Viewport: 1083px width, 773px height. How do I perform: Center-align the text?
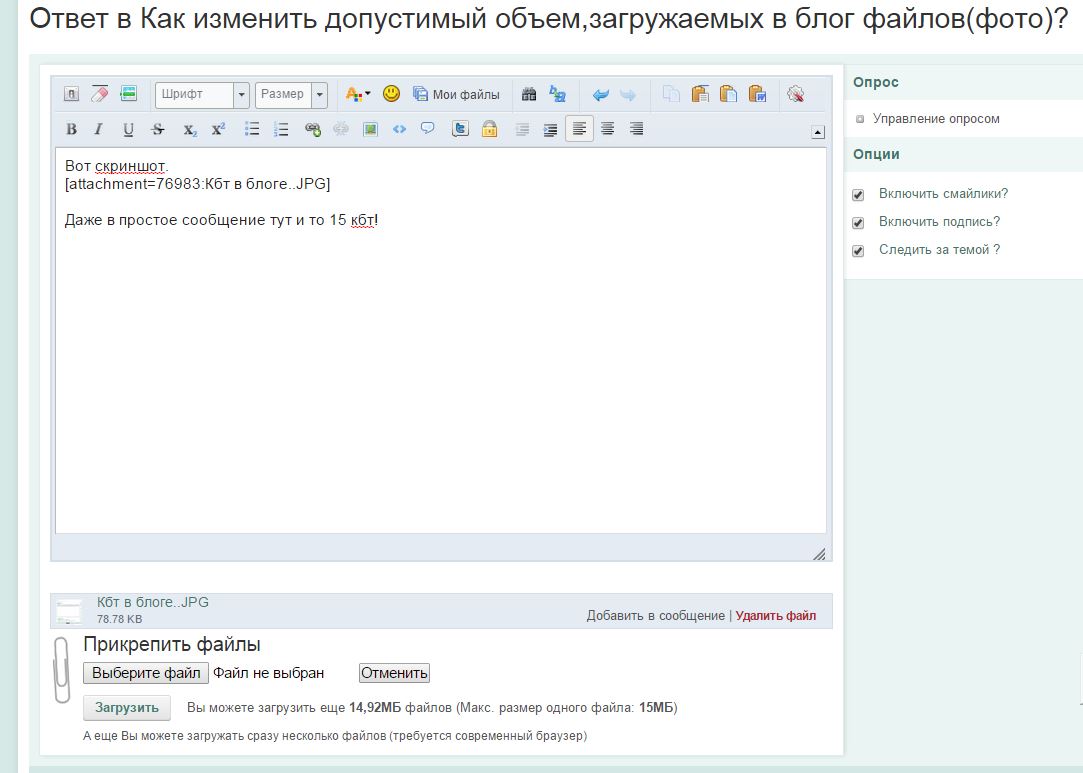607,129
